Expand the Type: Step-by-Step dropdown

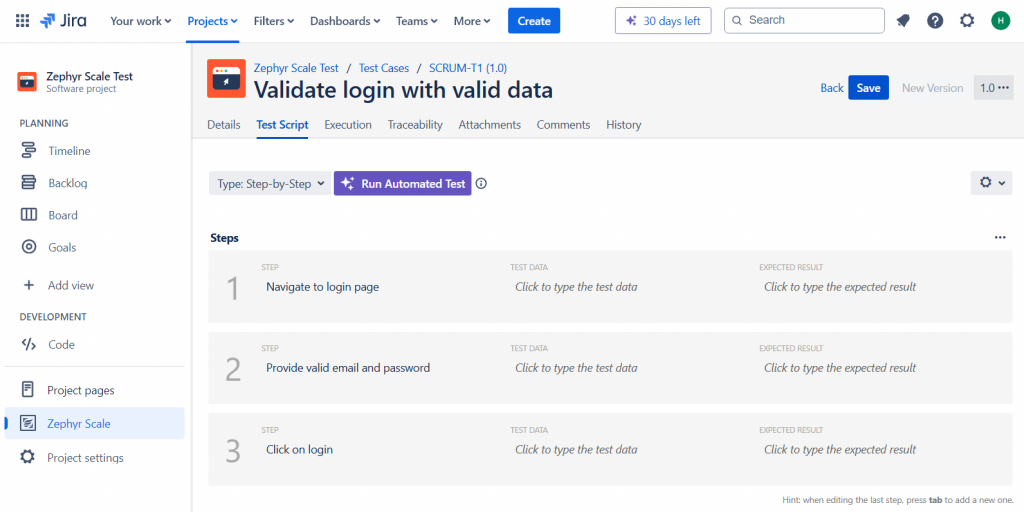click(x=270, y=184)
